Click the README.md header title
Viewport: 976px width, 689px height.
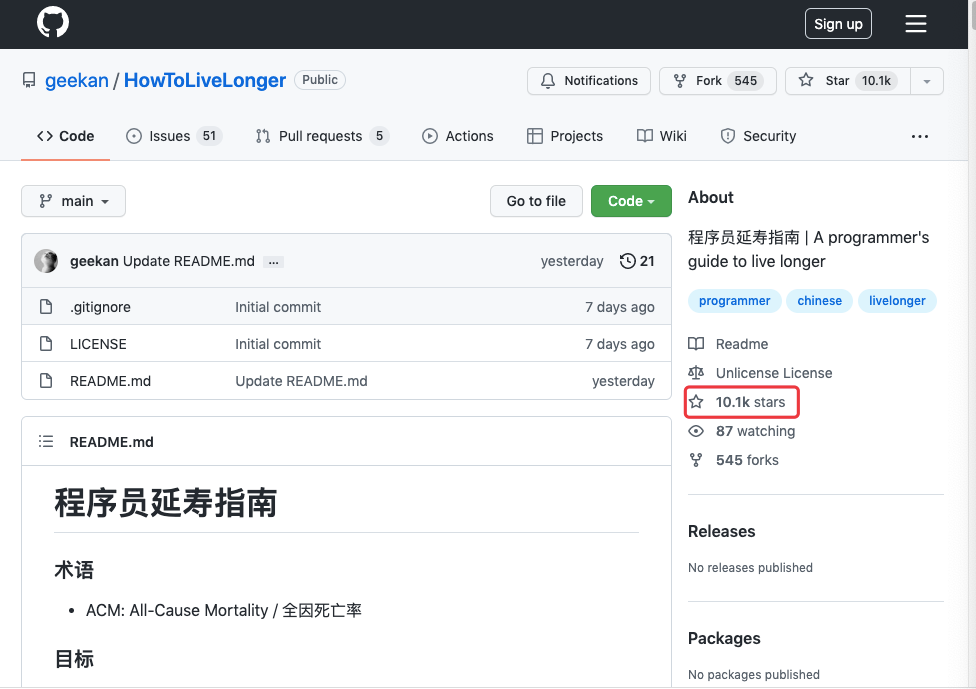[111, 442]
